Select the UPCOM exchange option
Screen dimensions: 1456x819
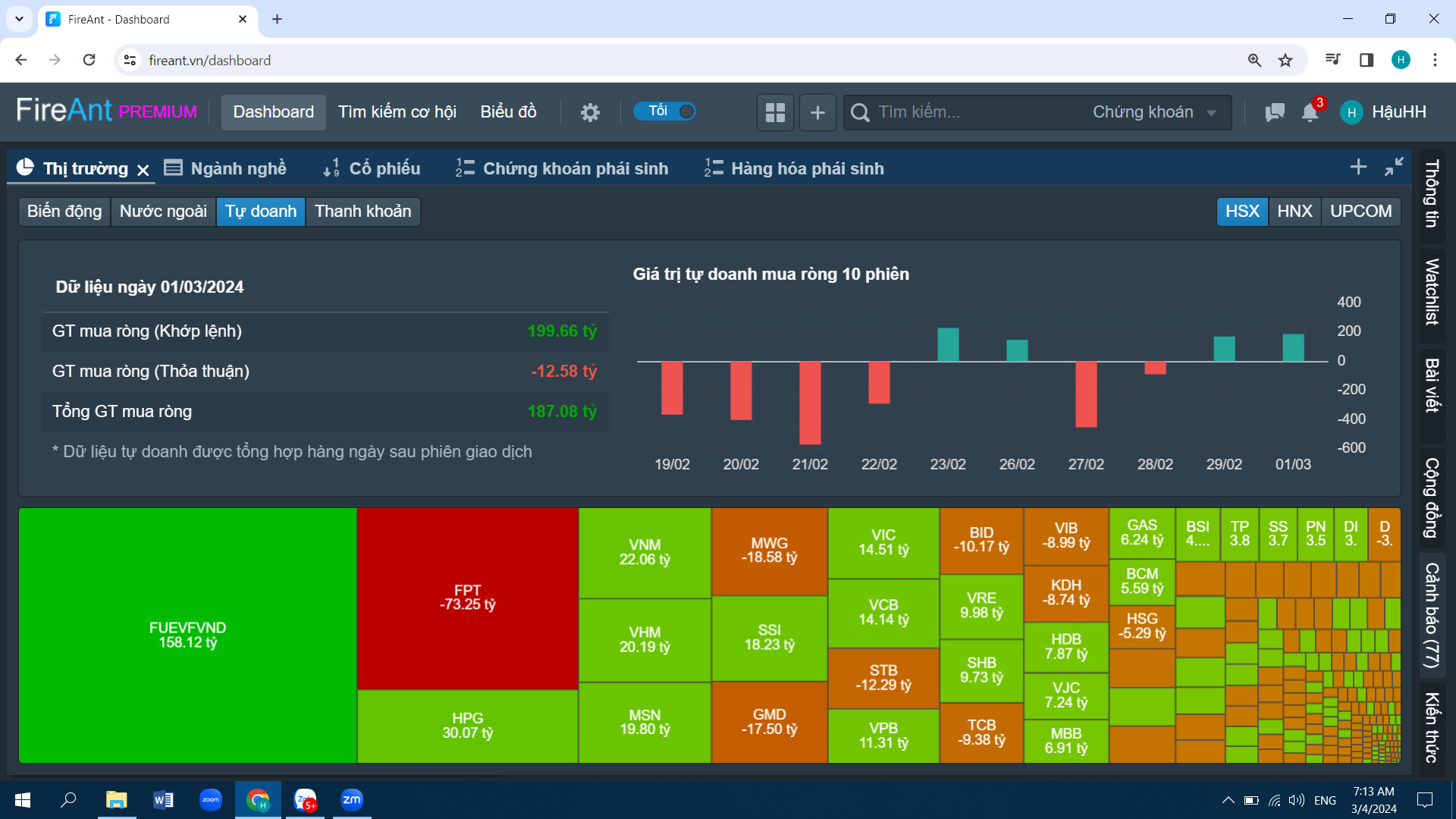tap(1360, 211)
